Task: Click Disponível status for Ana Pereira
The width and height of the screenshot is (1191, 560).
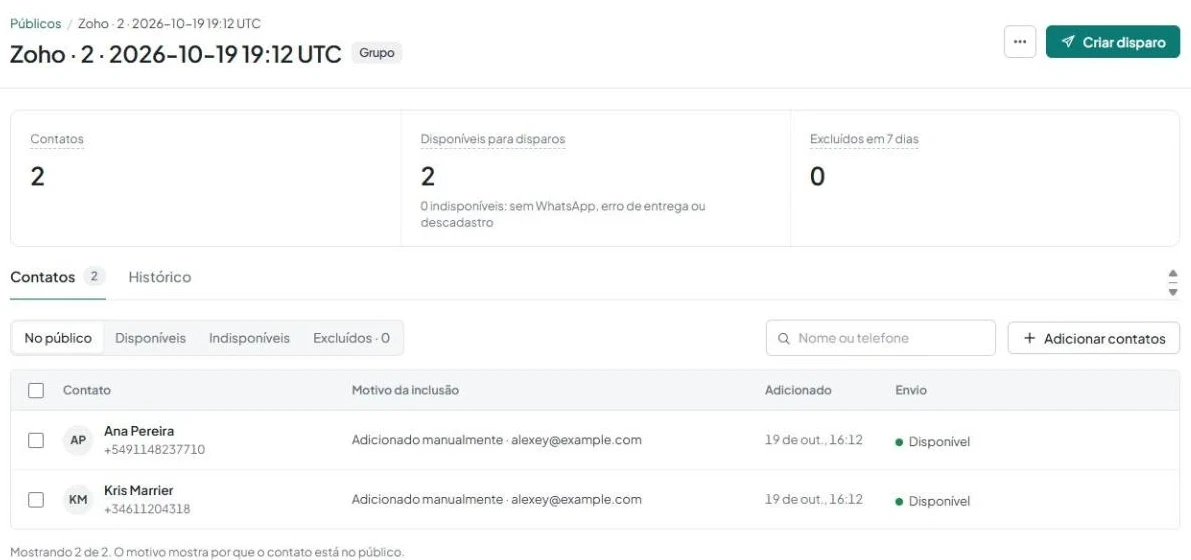Action: [933, 441]
